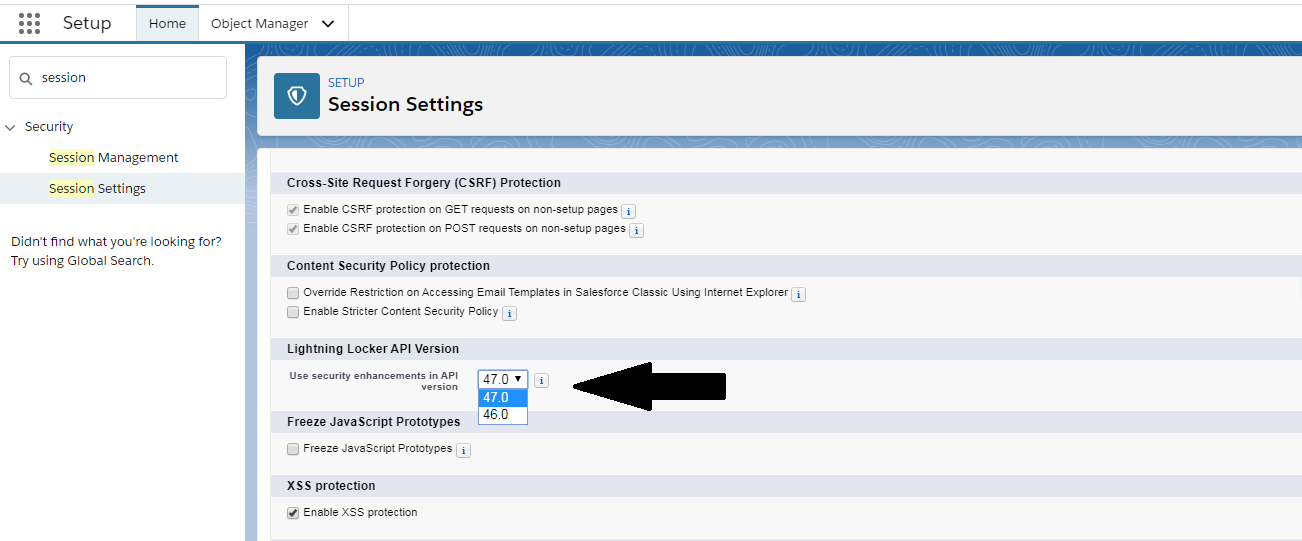Screen dimensions: 1302x541
Task: Click the search magnifier icon in Quick Find
Action: [26, 78]
